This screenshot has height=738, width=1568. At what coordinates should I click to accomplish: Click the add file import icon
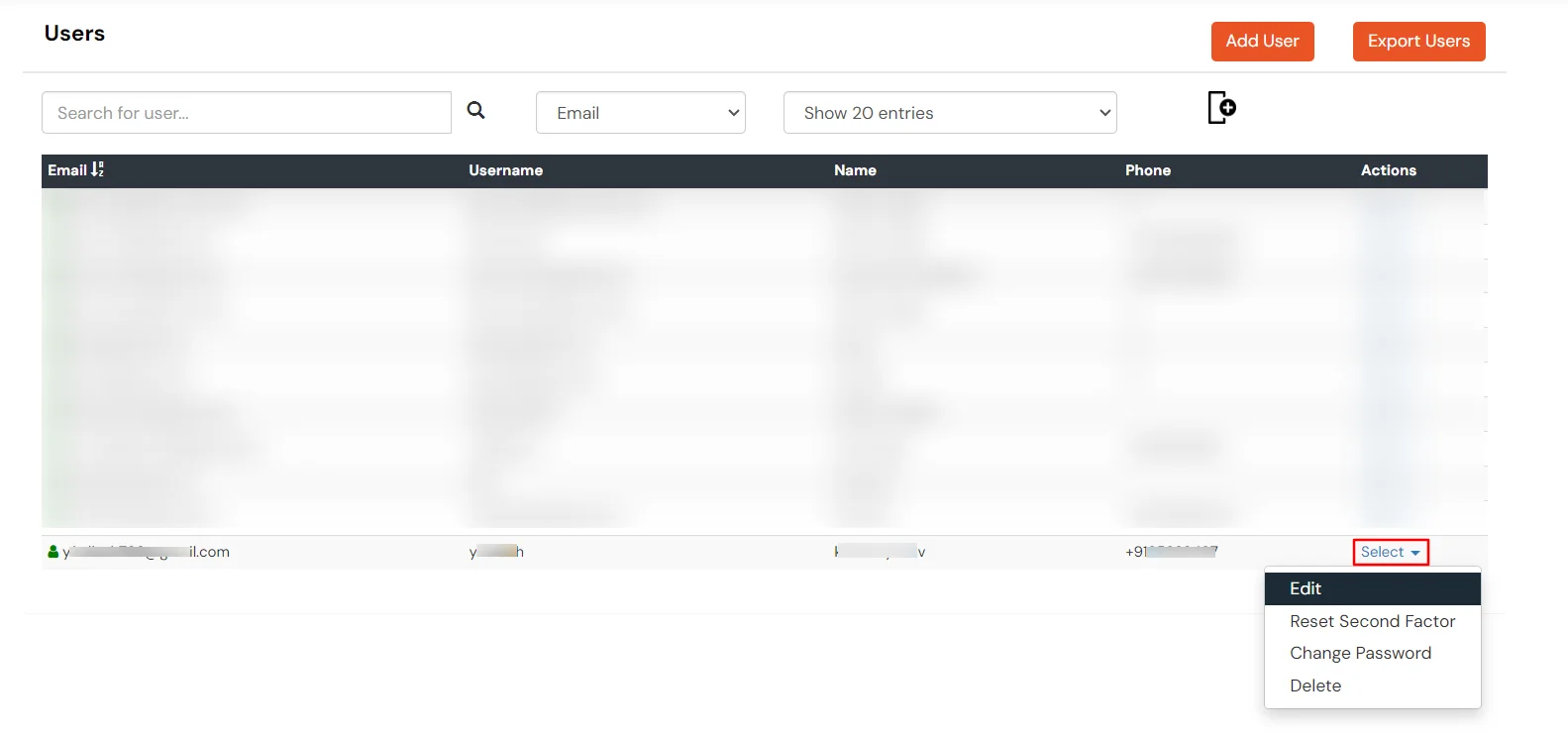pos(1221,107)
